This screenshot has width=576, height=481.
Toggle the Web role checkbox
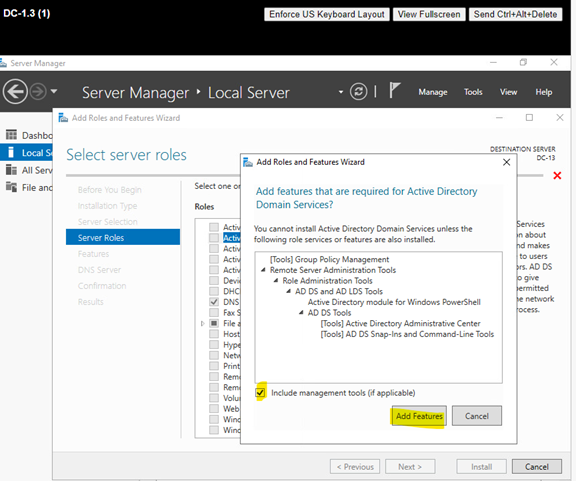[214, 409]
